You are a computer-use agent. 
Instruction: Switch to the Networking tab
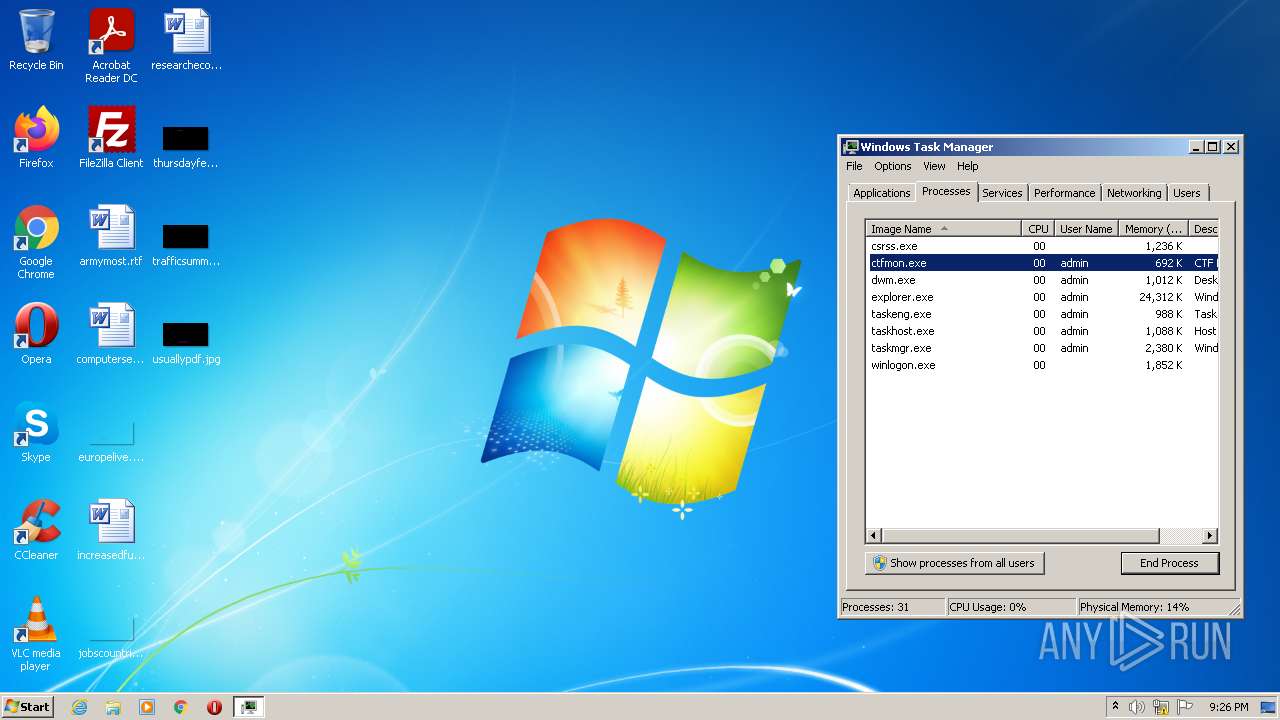click(x=1134, y=193)
